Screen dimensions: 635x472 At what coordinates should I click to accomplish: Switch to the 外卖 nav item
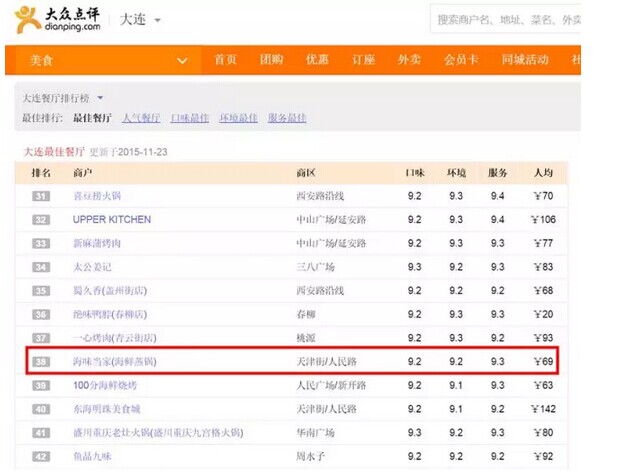coord(409,60)
